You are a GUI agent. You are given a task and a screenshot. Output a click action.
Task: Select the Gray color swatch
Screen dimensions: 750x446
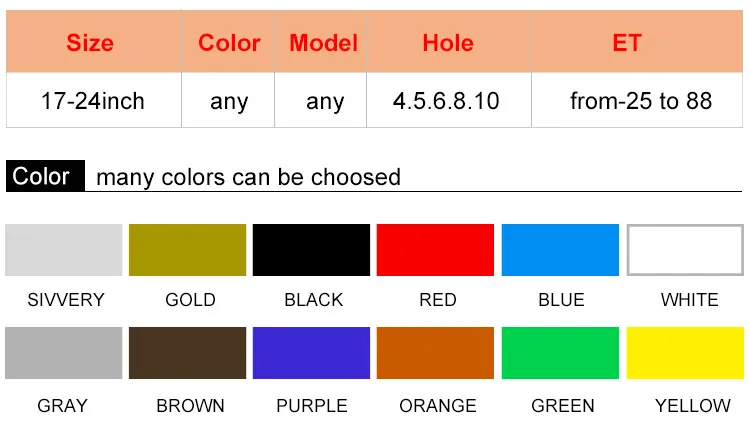pos(64,353)
